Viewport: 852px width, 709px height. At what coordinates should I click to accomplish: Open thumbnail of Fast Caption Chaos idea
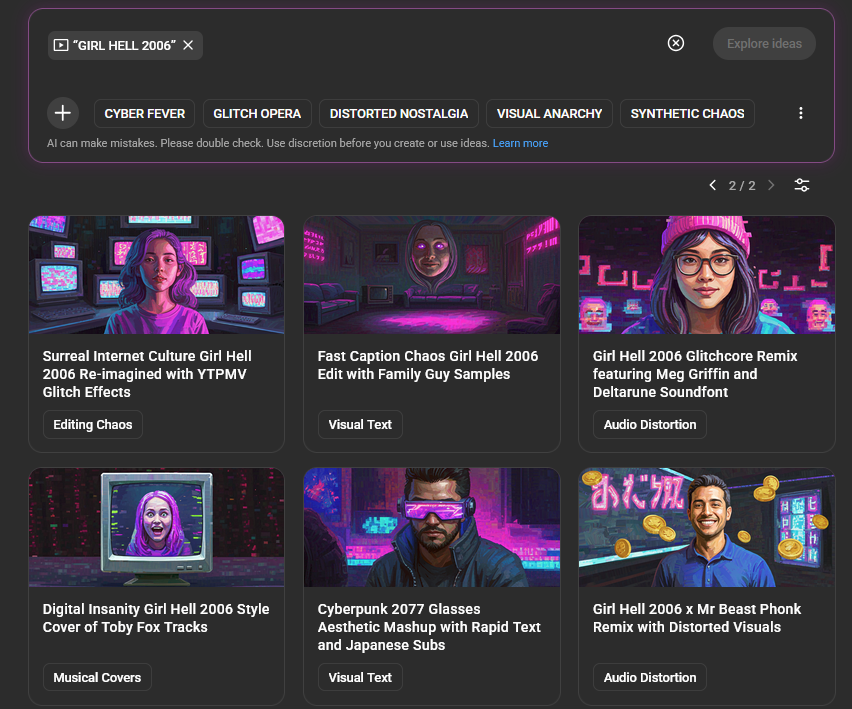[x=431, y=275]
